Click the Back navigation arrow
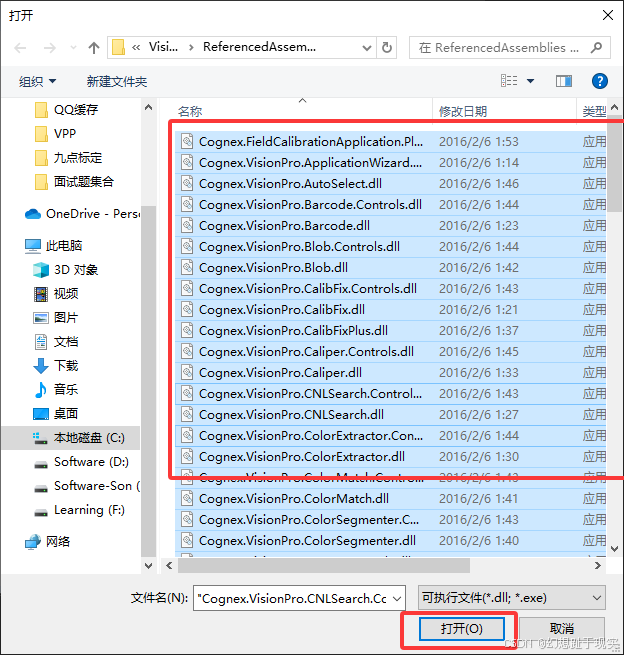Image resolution: width=624 pixels, height=655 pixels. click(x=20, y=48)
